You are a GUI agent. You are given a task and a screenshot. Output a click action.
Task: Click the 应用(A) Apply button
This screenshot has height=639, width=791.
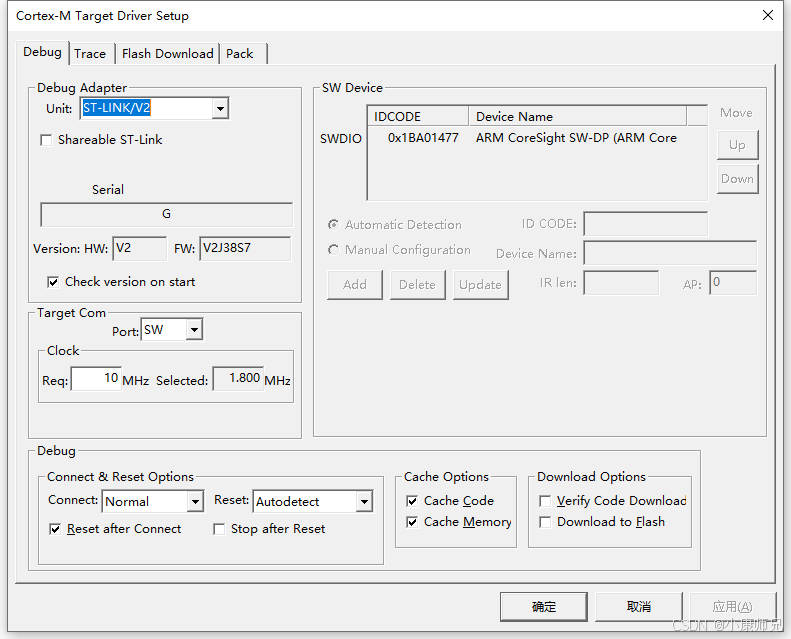click(732, 606)
